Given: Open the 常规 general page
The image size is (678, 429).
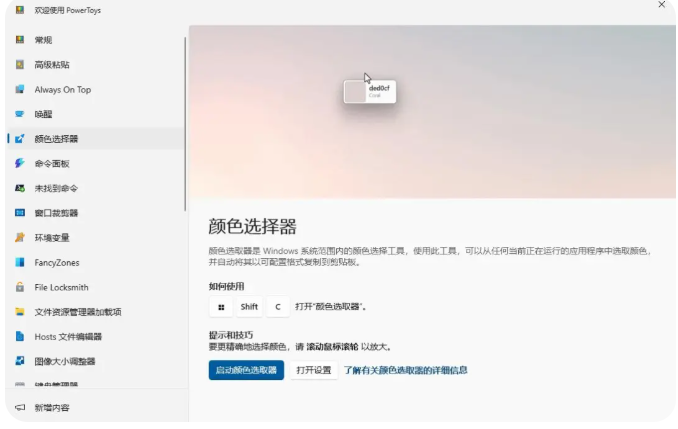Looking at the screenshot, I should (x=96, y=40).
